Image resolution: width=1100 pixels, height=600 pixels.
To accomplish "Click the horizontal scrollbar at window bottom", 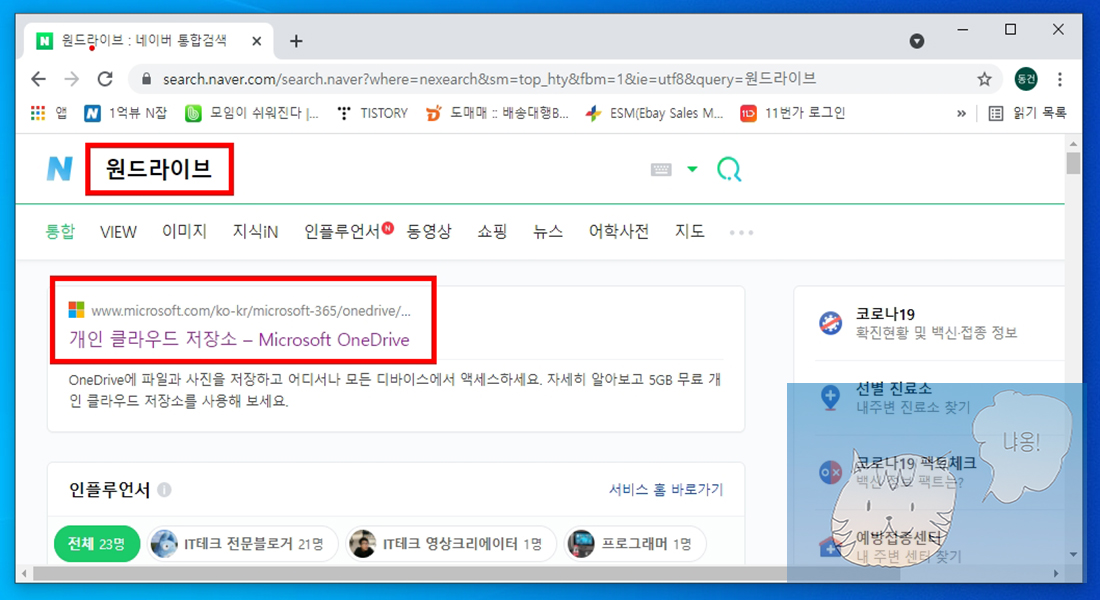I will click(x=466, y=574).
